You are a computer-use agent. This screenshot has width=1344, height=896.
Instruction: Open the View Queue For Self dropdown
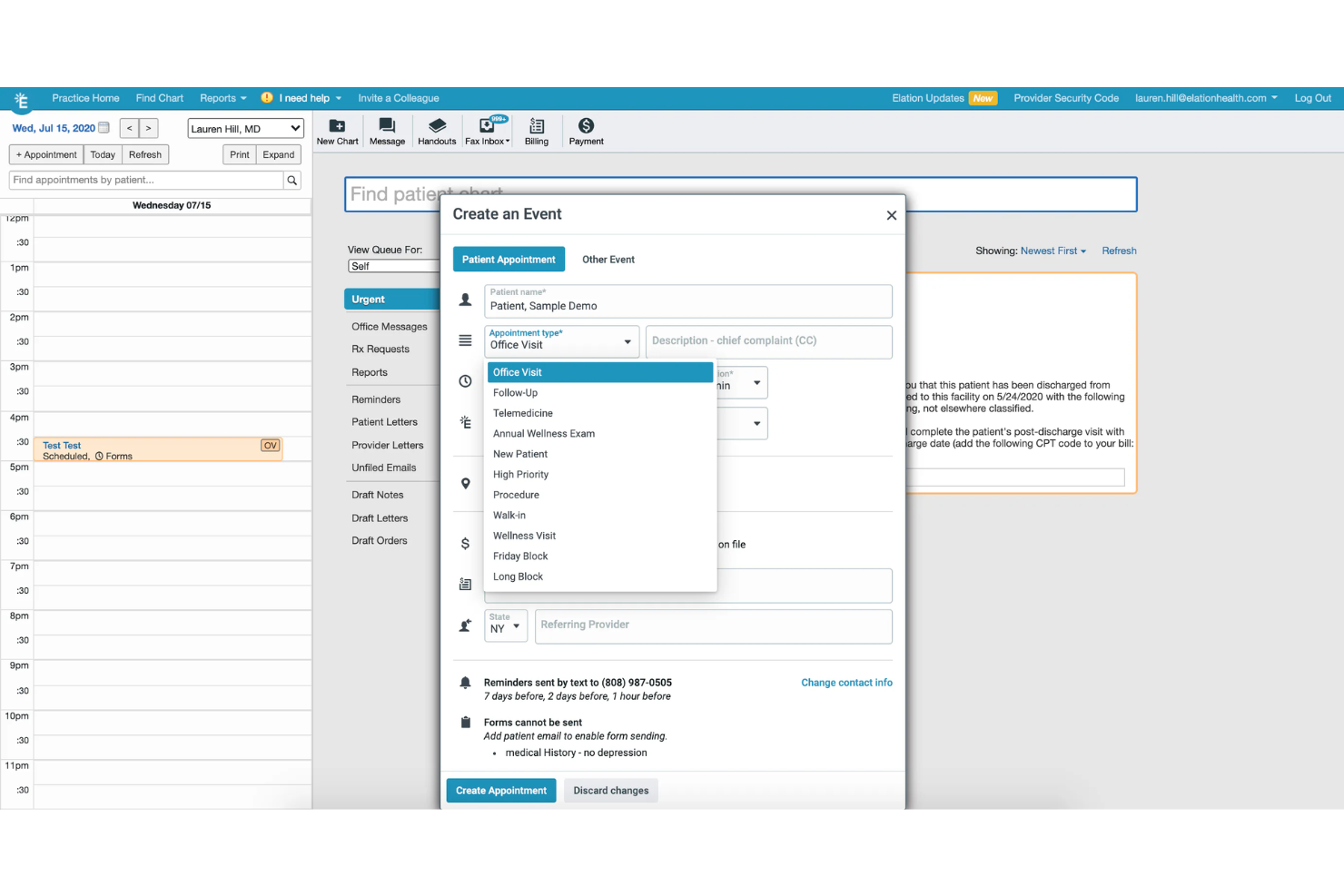[393, 267]
